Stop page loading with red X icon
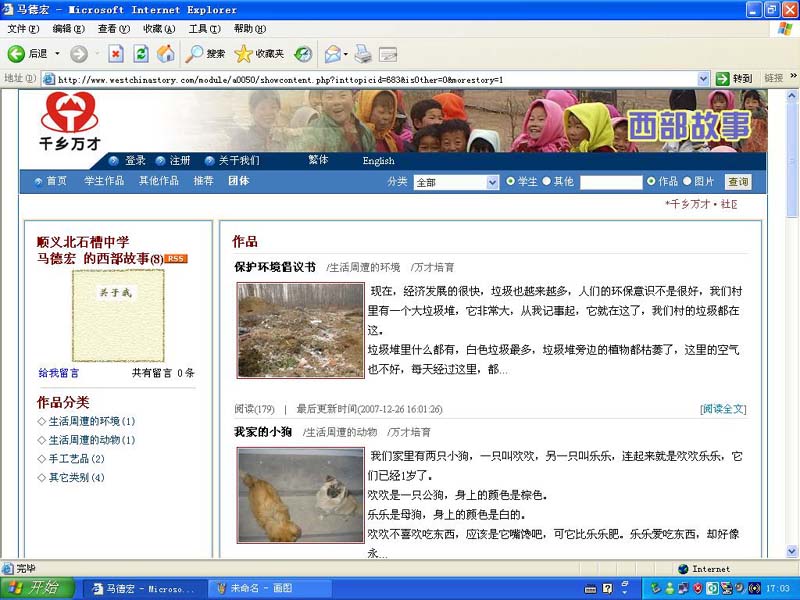 coord(116,54)
